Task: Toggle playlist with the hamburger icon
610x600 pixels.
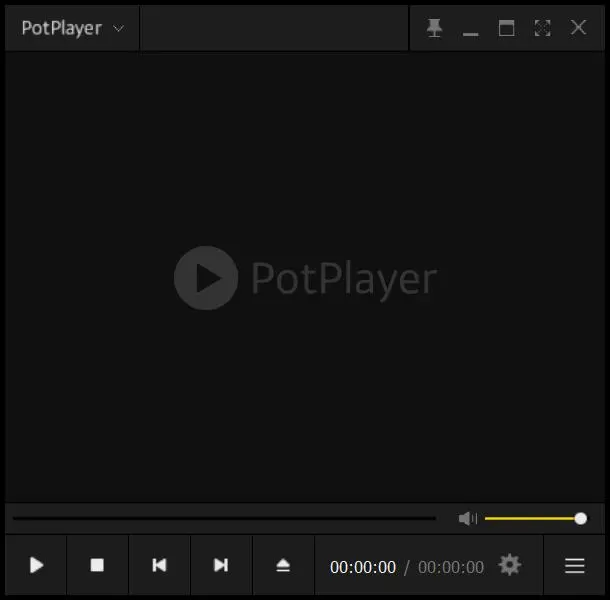Action: pos(574,565)
